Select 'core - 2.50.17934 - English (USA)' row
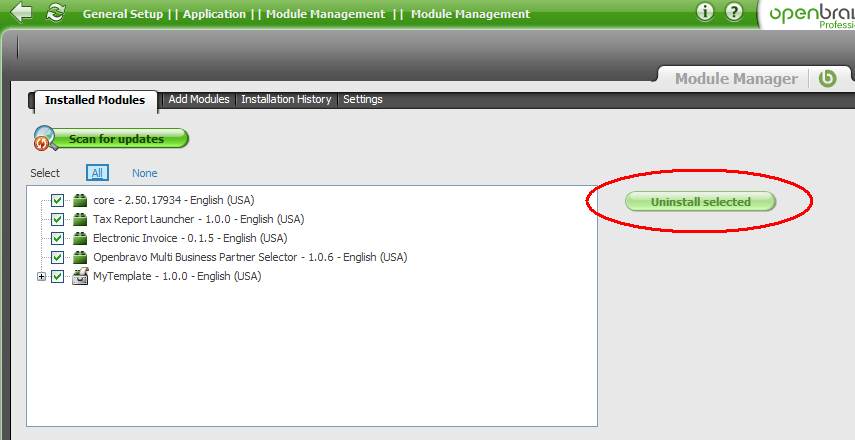Image resolution: width=855 pixels, height=440 pixels. [x=173, y=200]
